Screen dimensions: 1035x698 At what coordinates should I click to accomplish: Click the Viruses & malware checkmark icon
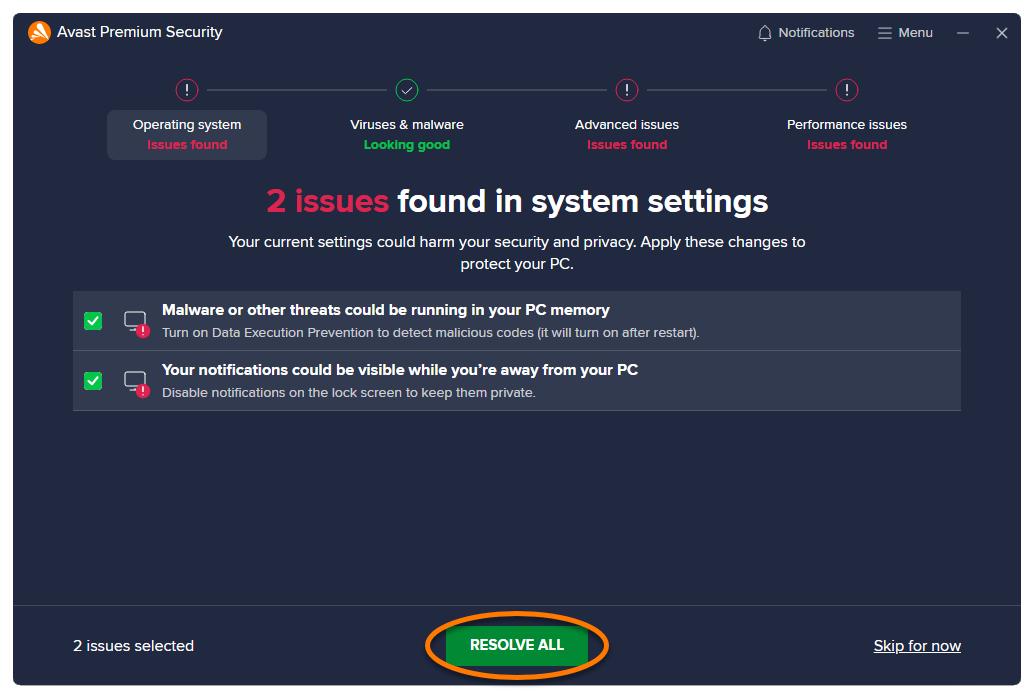407,90
